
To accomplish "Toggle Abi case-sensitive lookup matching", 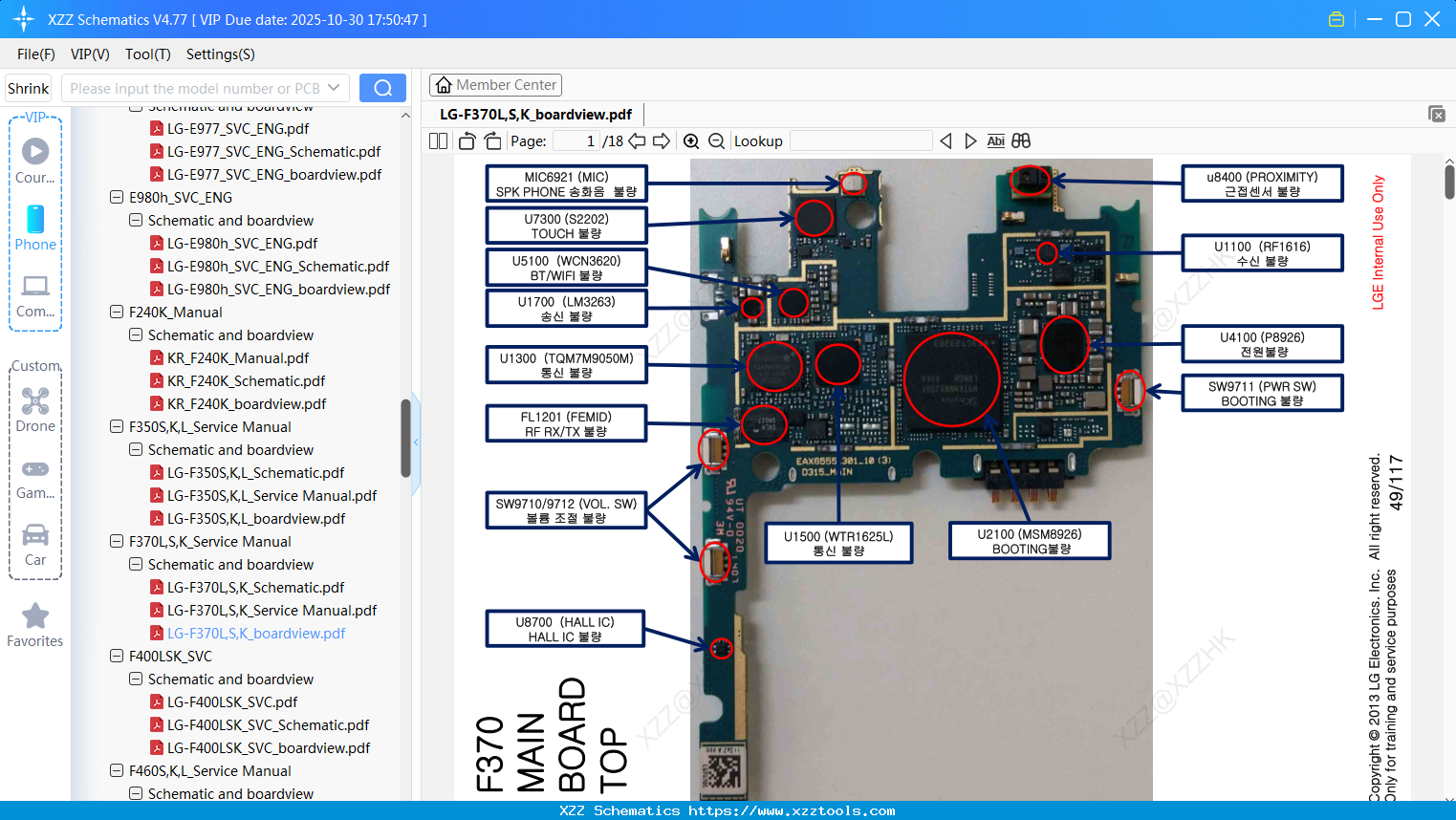I will (995, 140).
